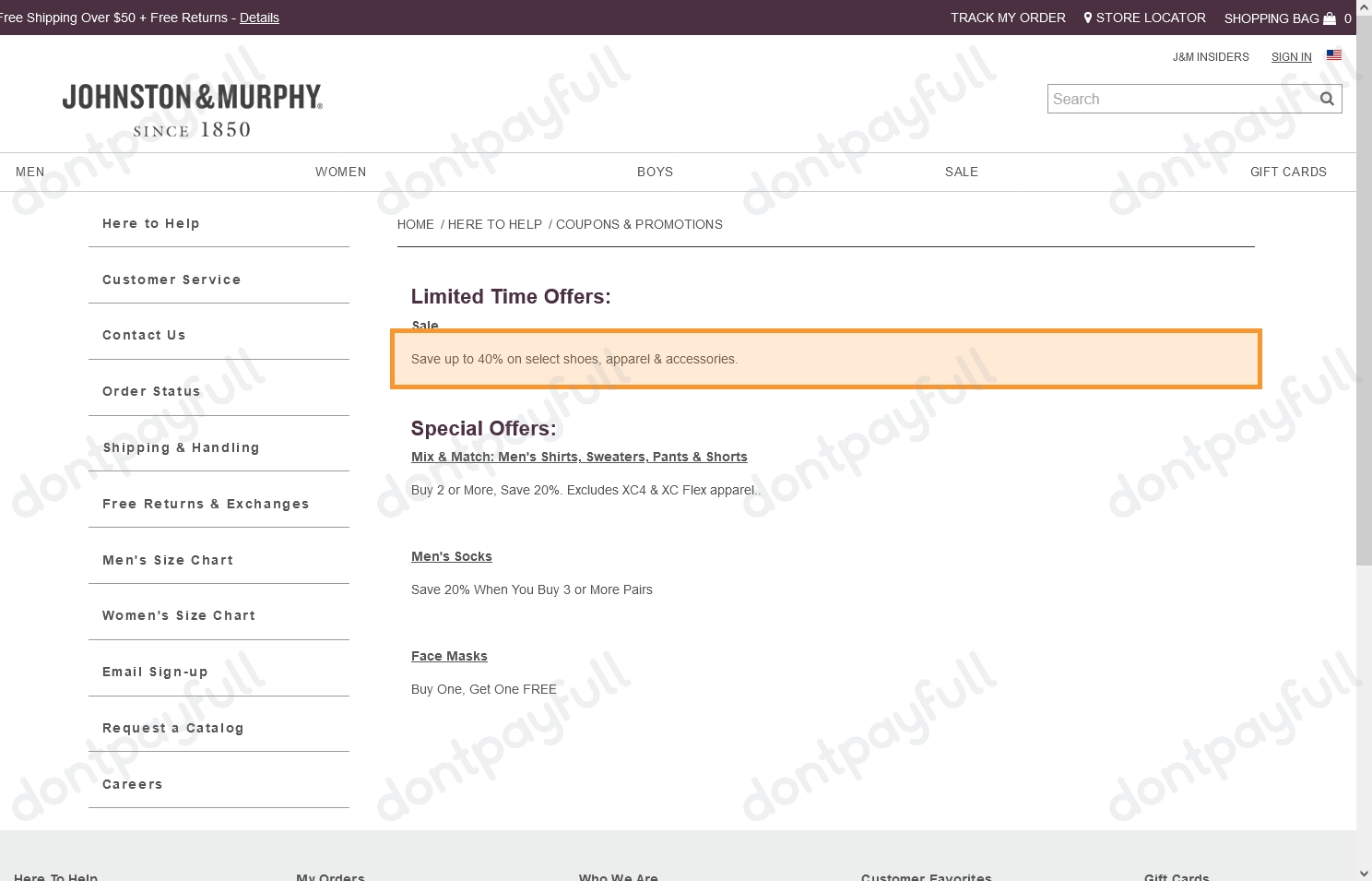The width and height of the screenshot is (1372, 881).
Task: Open Mix & Match Men's Shirts offer
Action: click(579, 457)
